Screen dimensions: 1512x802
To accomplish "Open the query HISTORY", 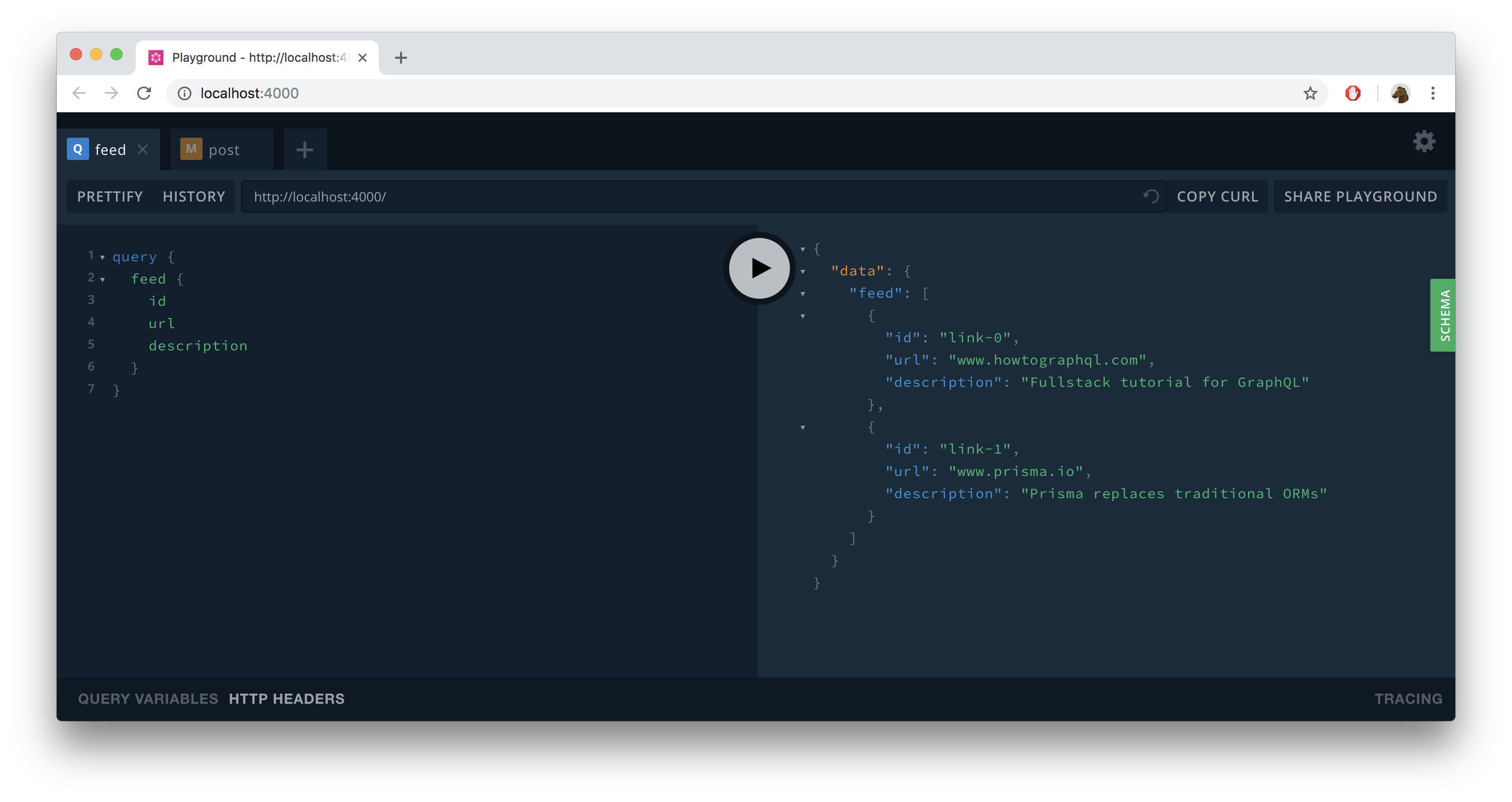I will pyautogui.click(x=194, y=196).
